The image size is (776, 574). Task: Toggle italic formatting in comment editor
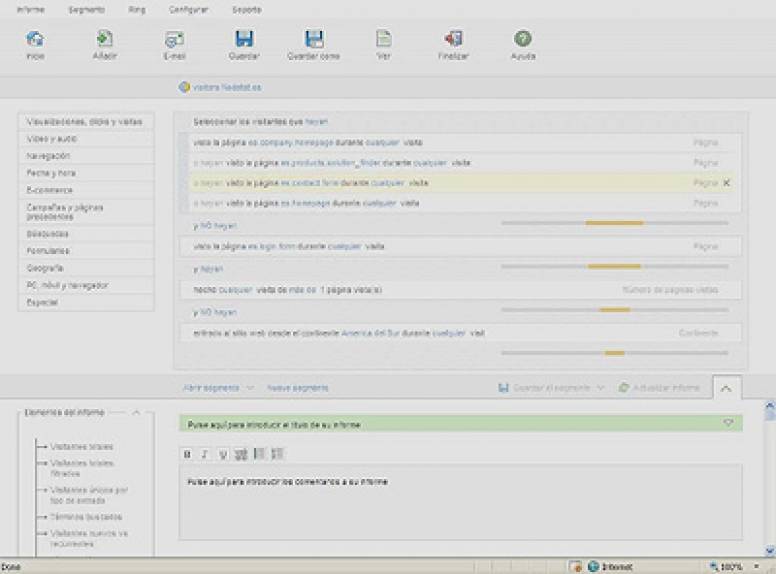coord(205,454)
